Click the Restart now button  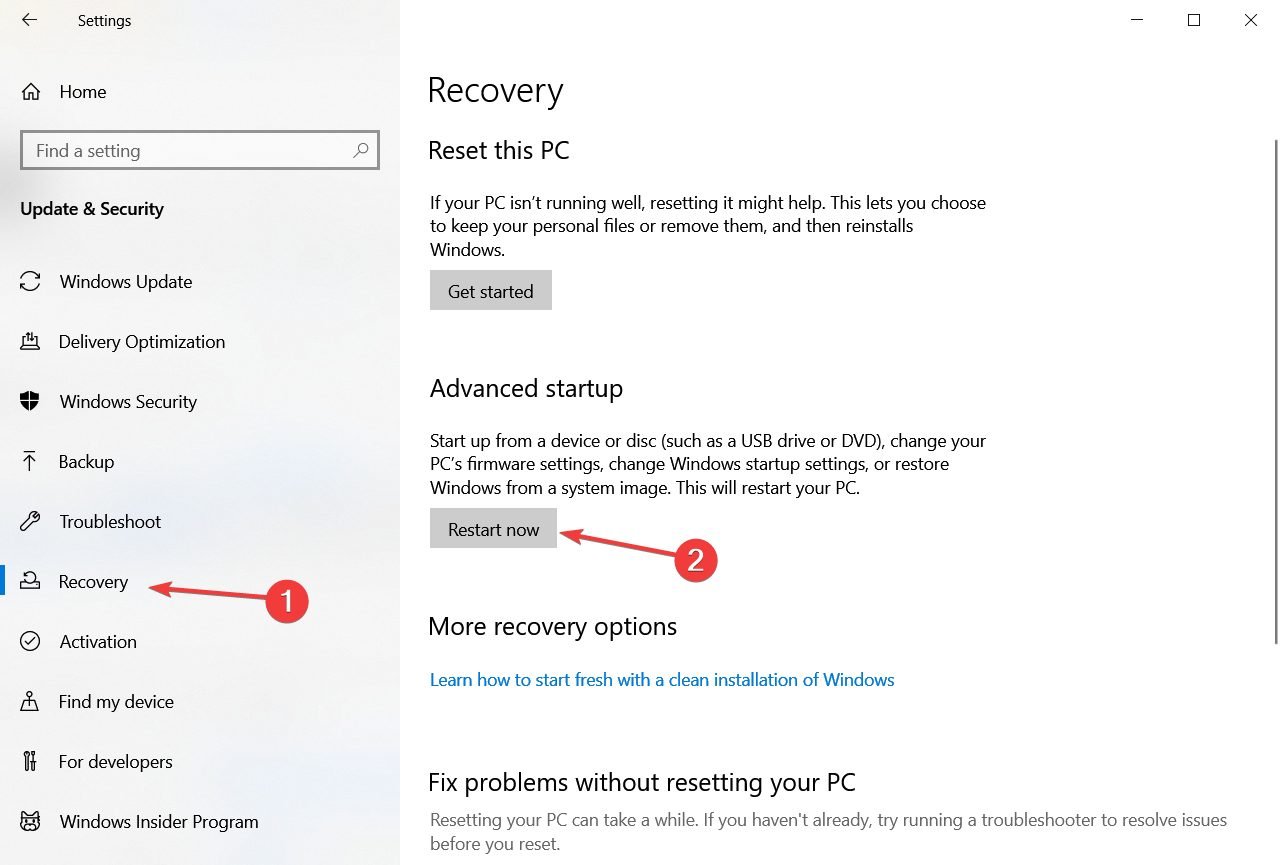494,529
